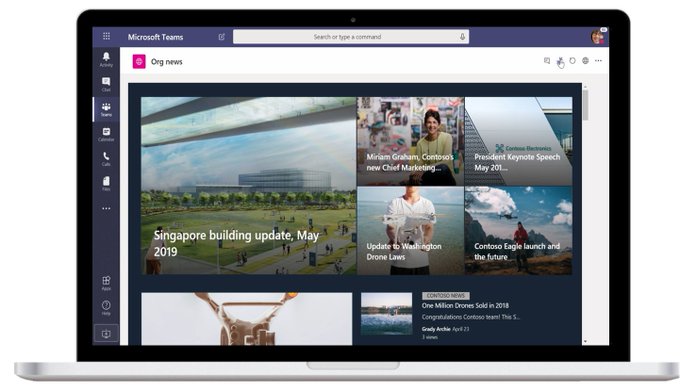Click the new chat compose icon
This screenshot has width=680, height=392.
click(x=222, y=37)
